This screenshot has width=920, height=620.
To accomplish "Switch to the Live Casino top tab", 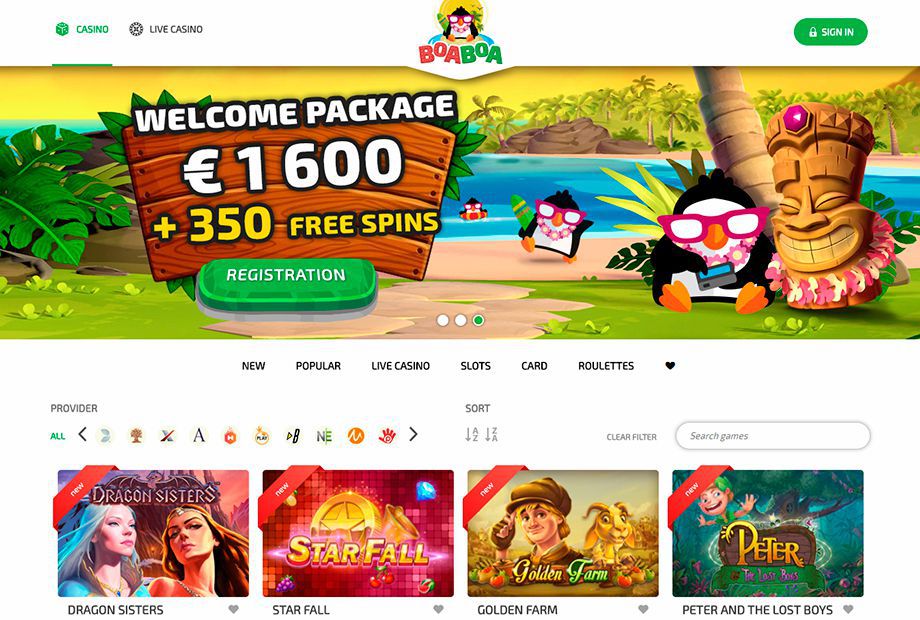I will (x=166, y=29).
